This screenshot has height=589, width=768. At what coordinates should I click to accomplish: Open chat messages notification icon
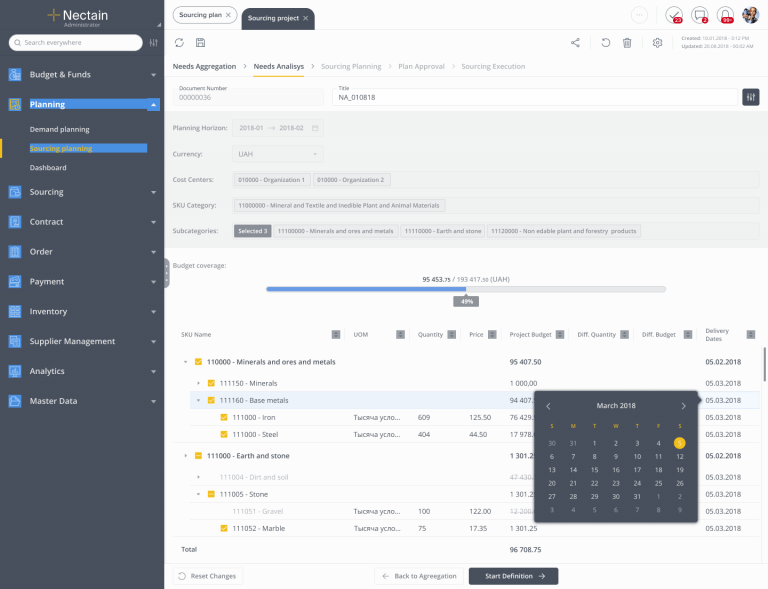(699, 15)
